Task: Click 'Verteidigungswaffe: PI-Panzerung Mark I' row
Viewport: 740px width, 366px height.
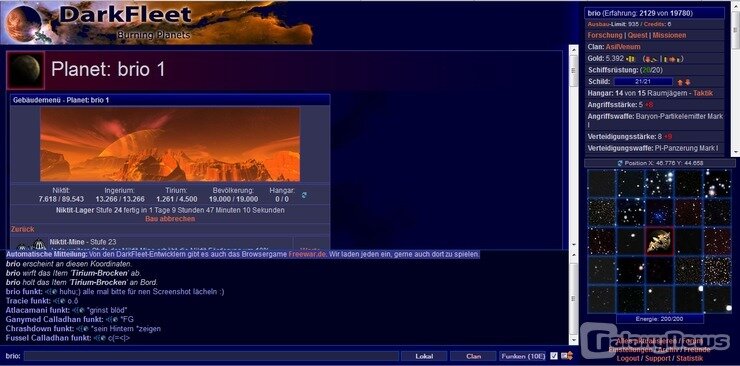Action: 655,148
